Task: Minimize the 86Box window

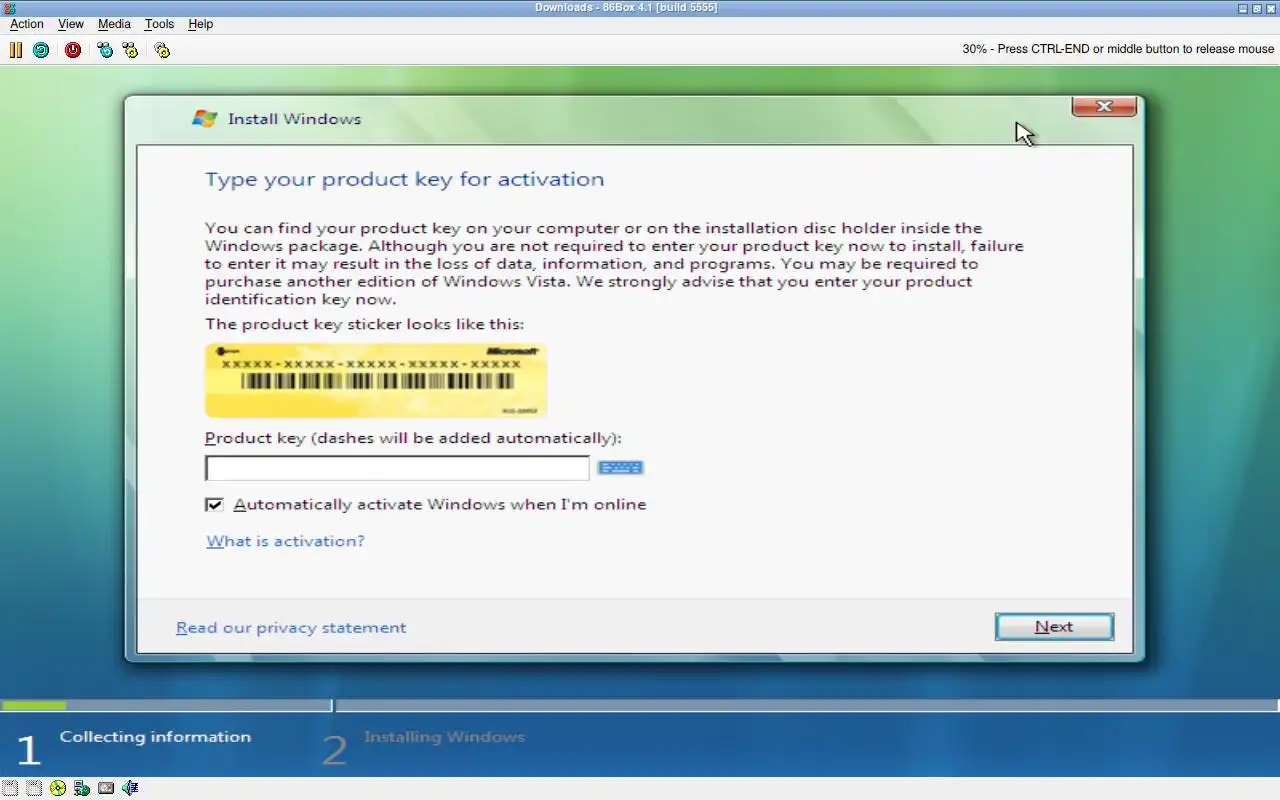Action: [x=1243, y=8]
